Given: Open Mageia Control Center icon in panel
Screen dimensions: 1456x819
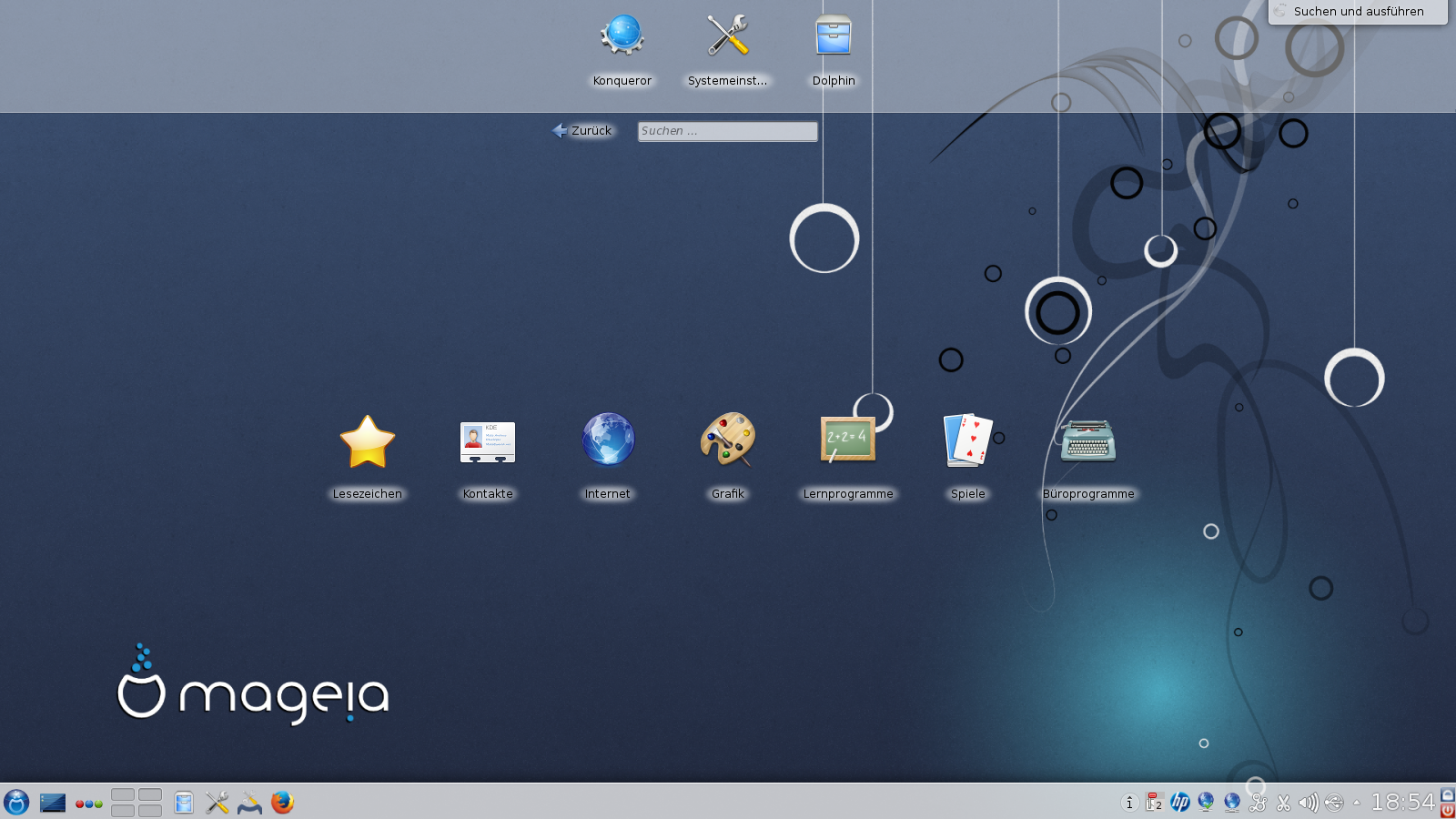Looking at the screenshot, I should (x=249, y=803).
